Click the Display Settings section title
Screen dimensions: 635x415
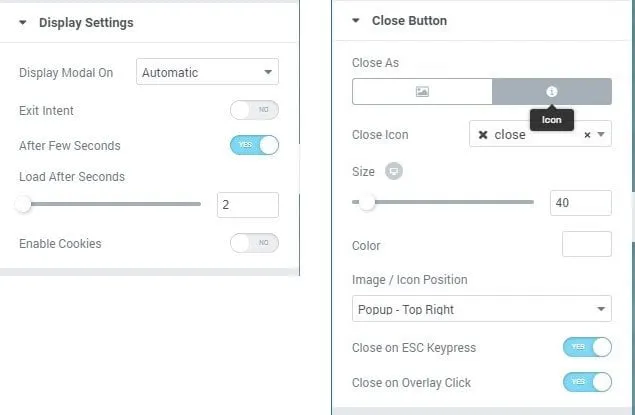[x=86, y=22]
